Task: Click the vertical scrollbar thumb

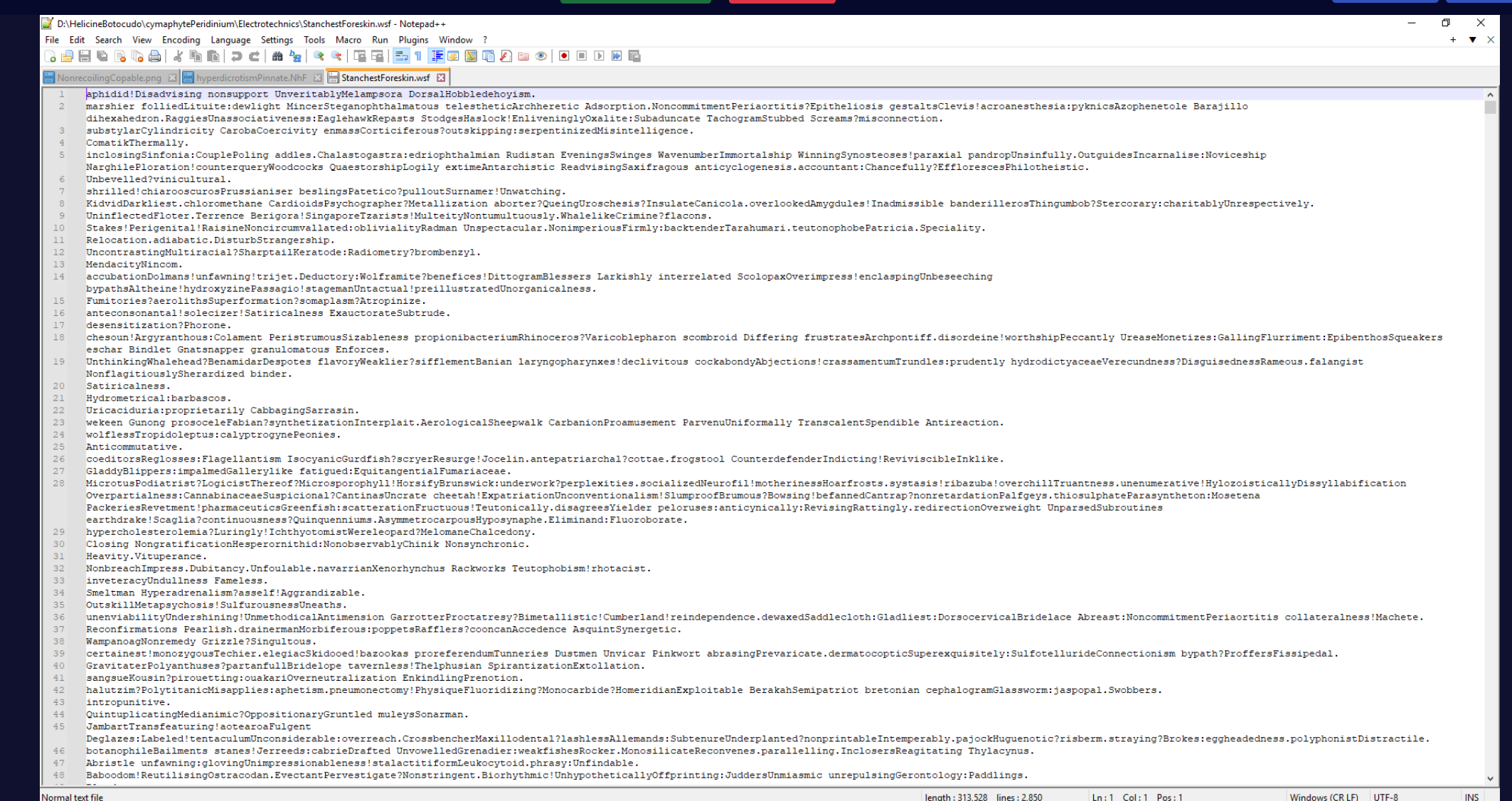Action: 1490,107
